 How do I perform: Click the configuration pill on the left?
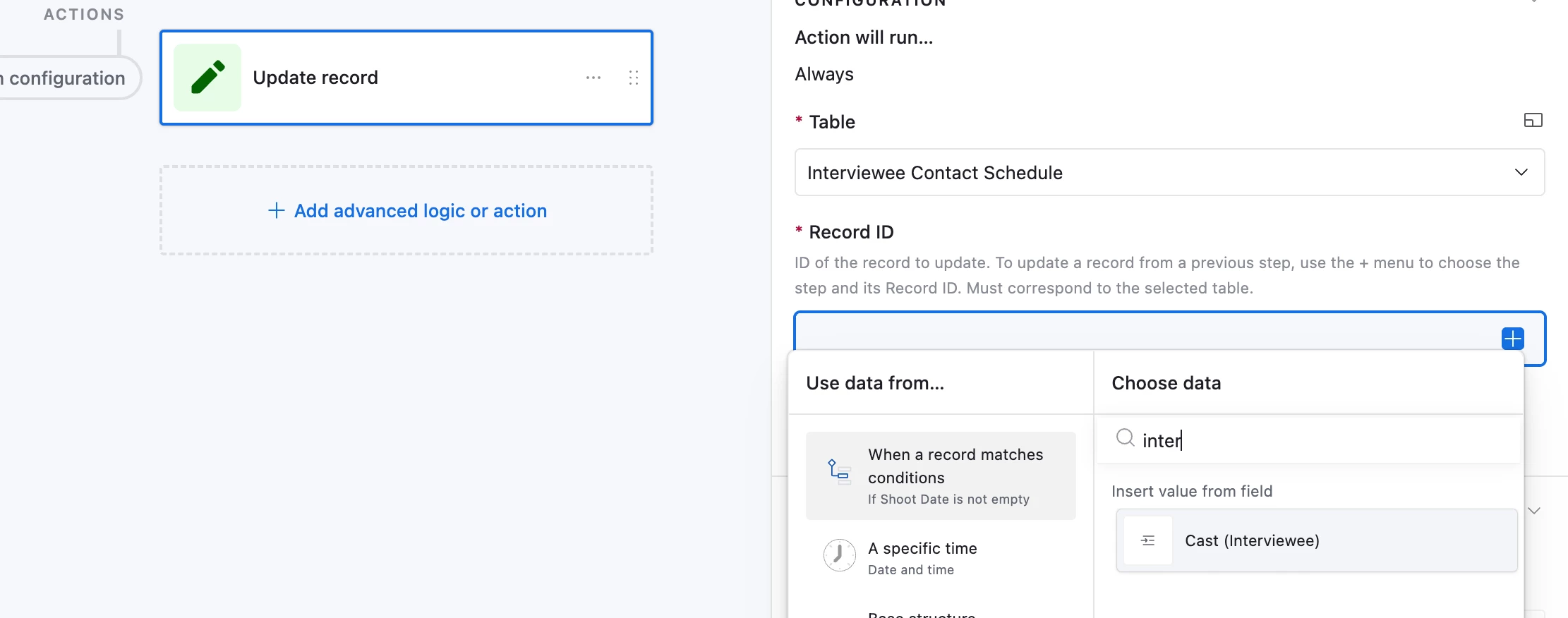[67, 78]
